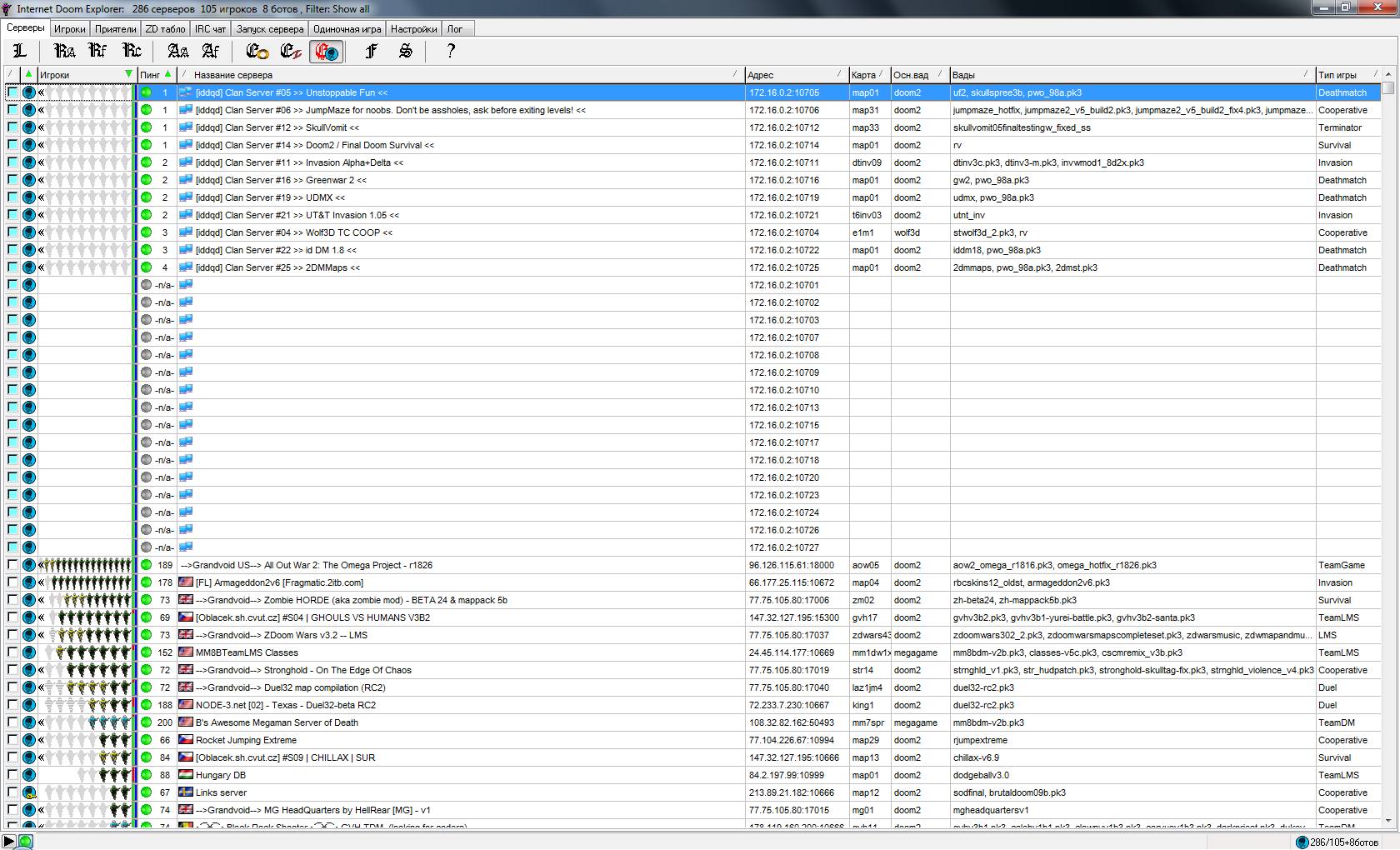Click the gothic 'L' toolbar icon
Screen dimensions: 1400x850
(x=20, y=52)
